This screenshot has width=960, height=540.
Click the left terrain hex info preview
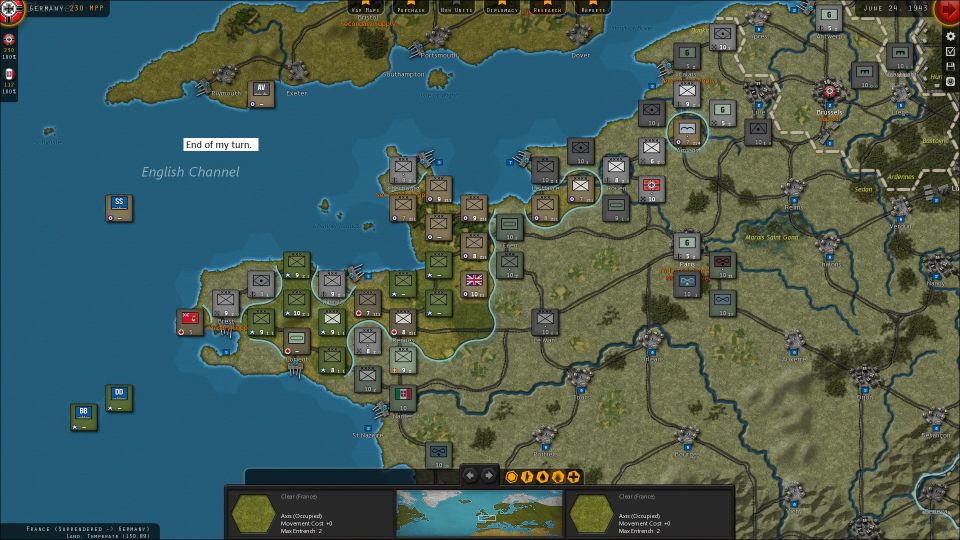pos(253,514)
